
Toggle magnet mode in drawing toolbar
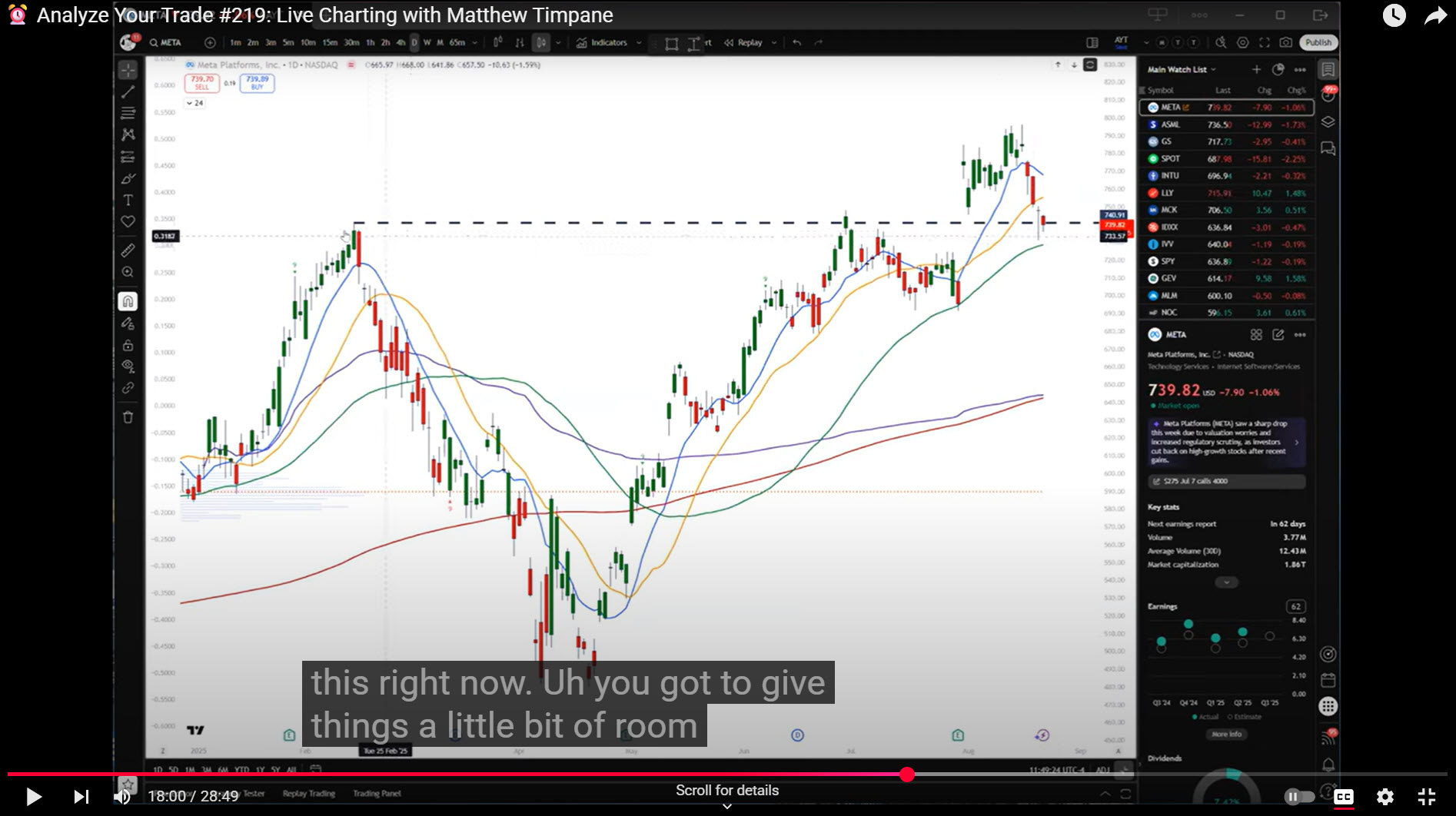click(x=128, y=301)
